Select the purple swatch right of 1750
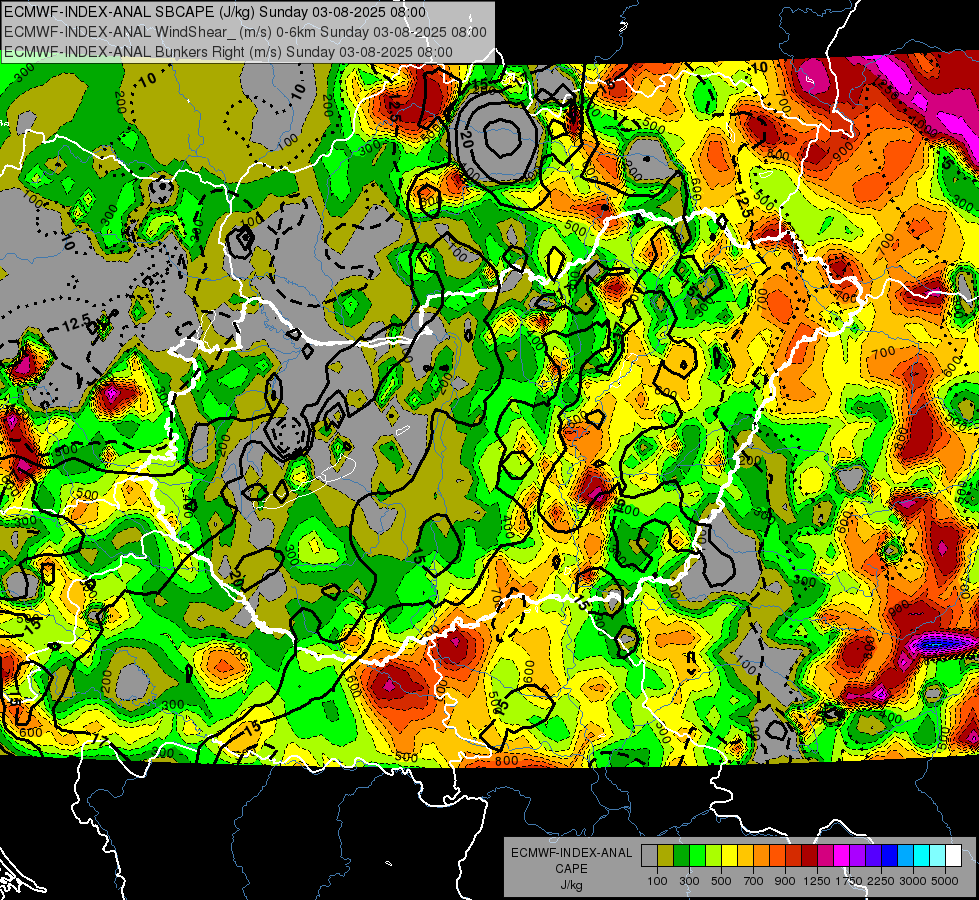979x900 pixels. coord(858,856)
